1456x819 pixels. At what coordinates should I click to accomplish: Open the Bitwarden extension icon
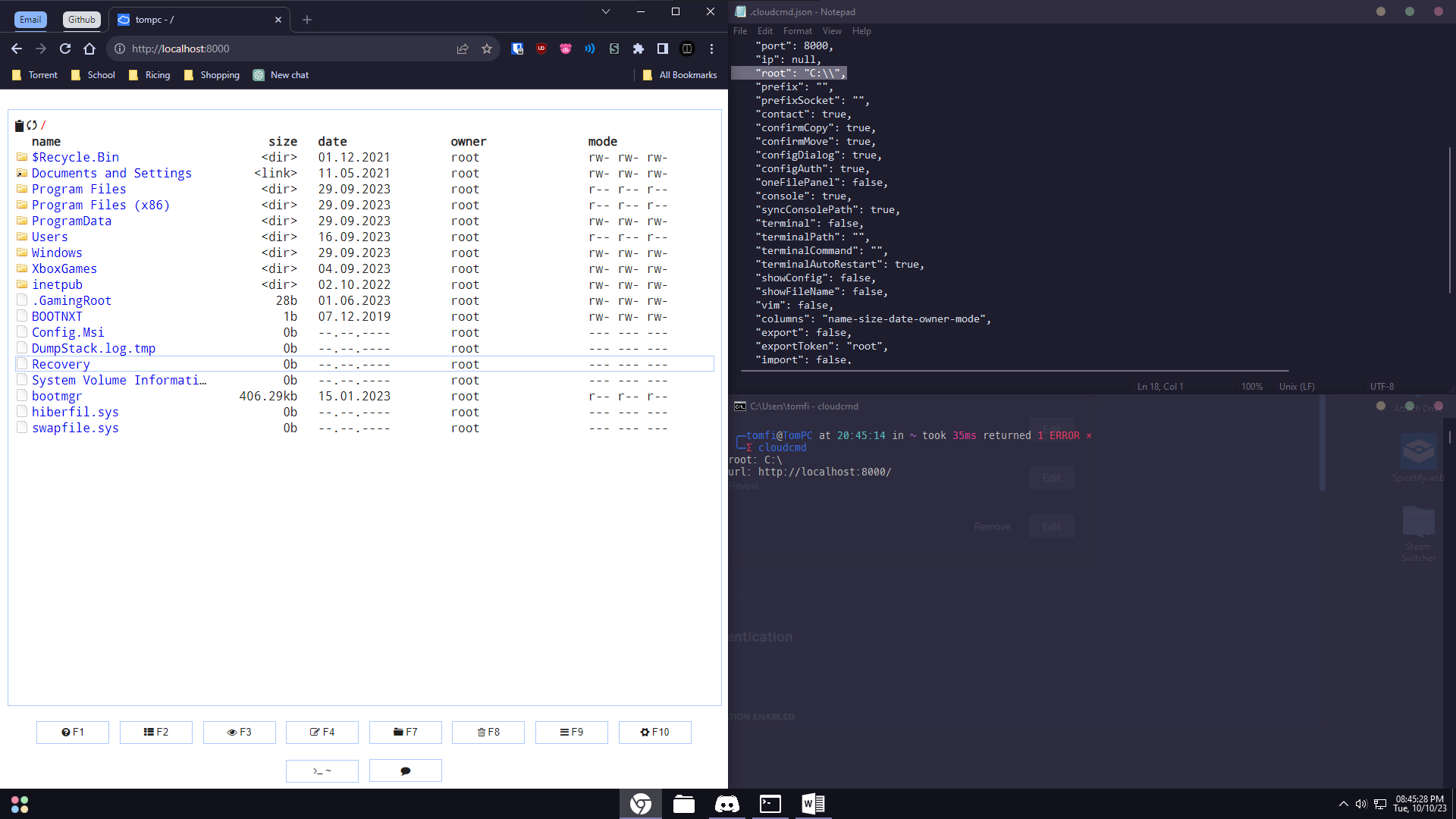point(518,49)
